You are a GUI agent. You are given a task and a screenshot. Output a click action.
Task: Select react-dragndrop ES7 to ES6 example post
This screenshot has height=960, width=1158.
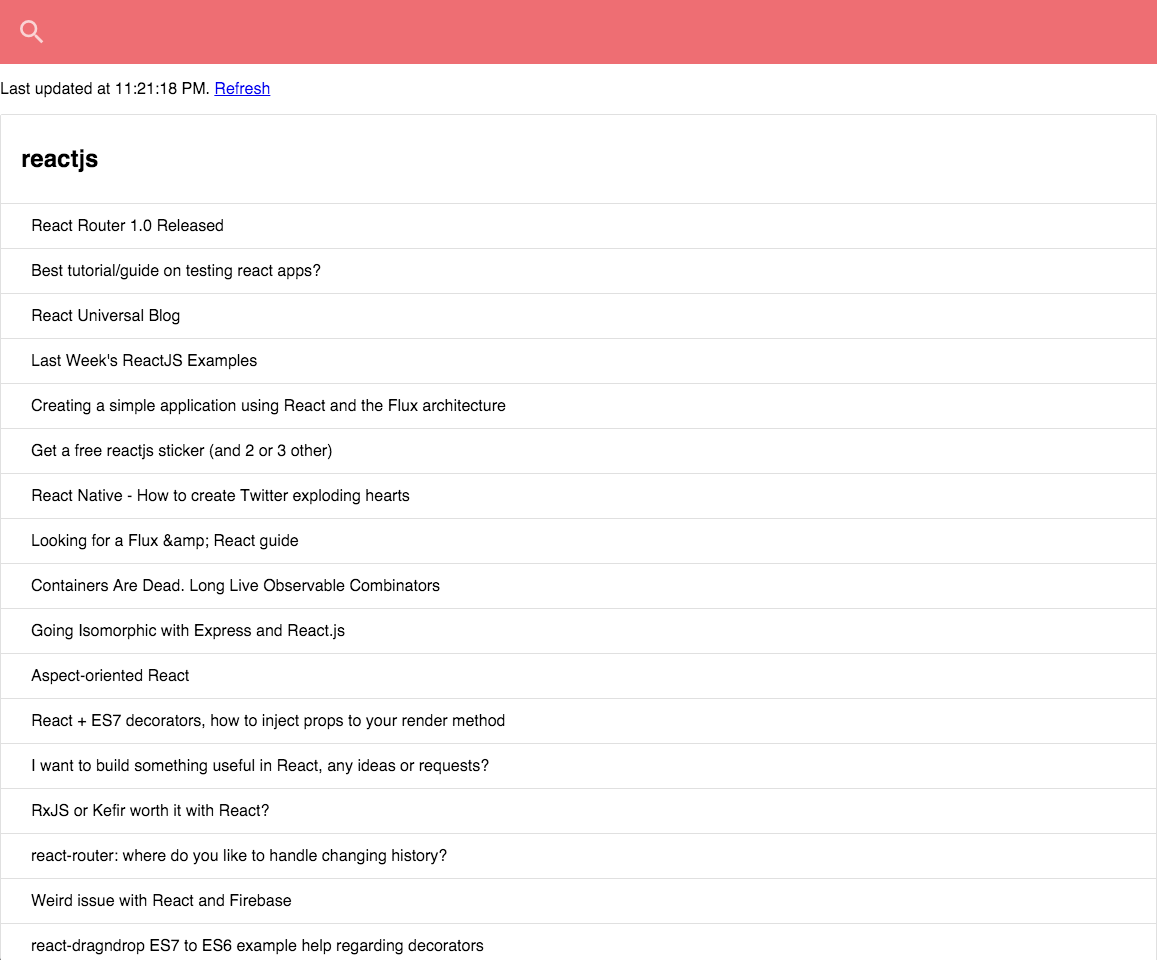tap(578, 943)
